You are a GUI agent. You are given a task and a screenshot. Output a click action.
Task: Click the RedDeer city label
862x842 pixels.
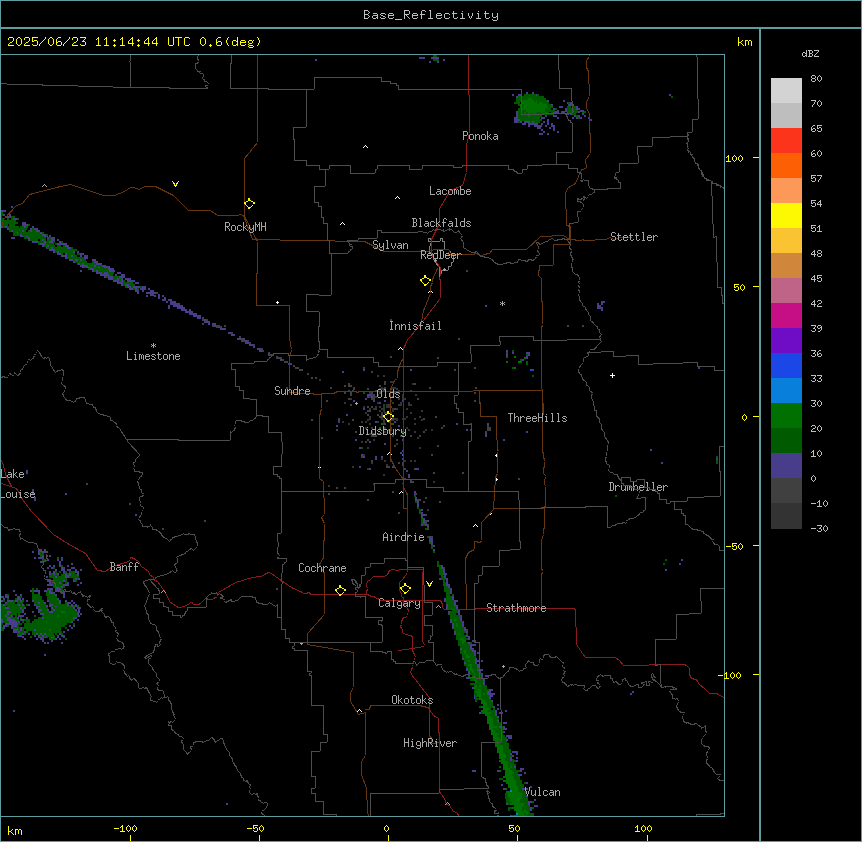tap(440, 255)
